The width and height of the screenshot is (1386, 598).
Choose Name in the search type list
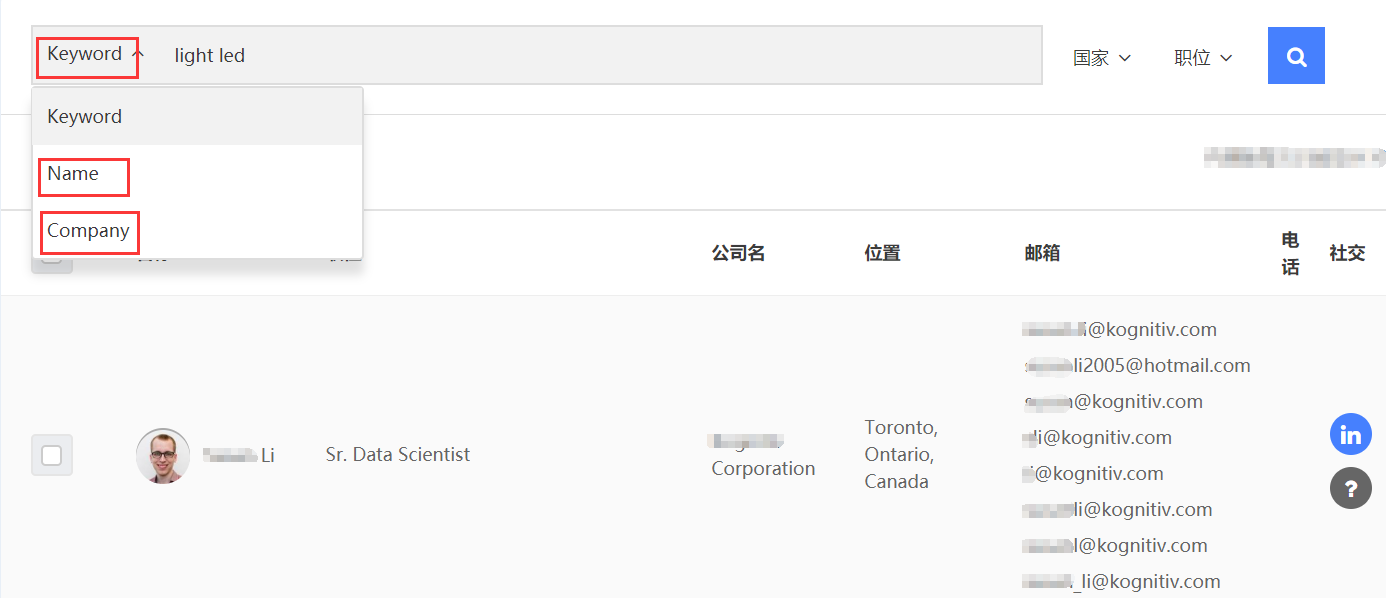tap(73, 174)
